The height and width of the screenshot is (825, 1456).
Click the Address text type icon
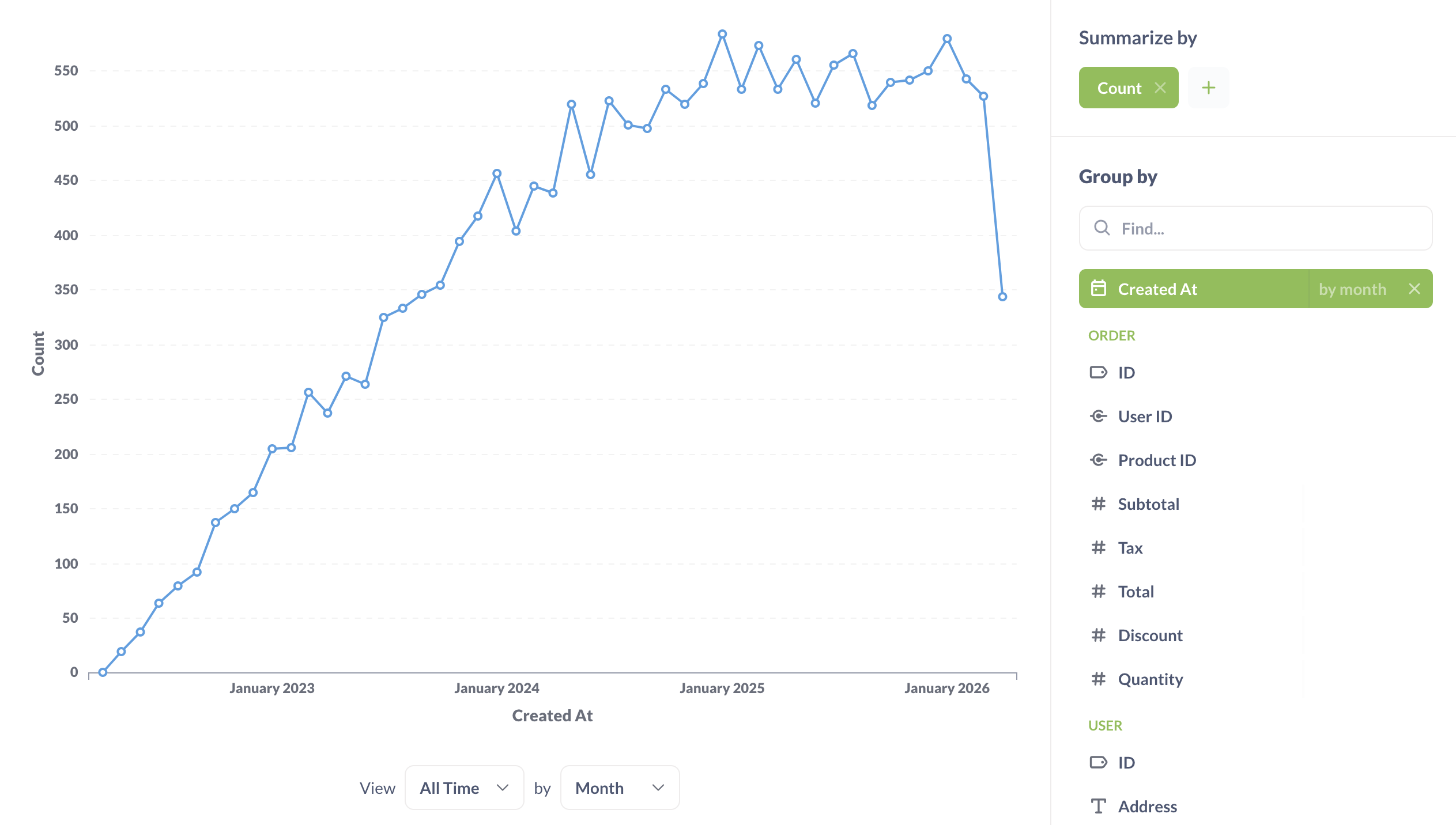tap(1099, 806)
